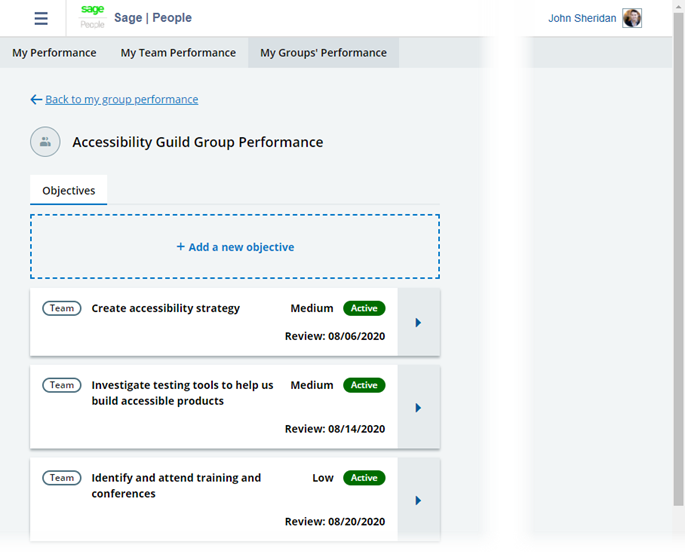Switch to My Performance tab
Screen dimensions: 685x554
(54, 53)
